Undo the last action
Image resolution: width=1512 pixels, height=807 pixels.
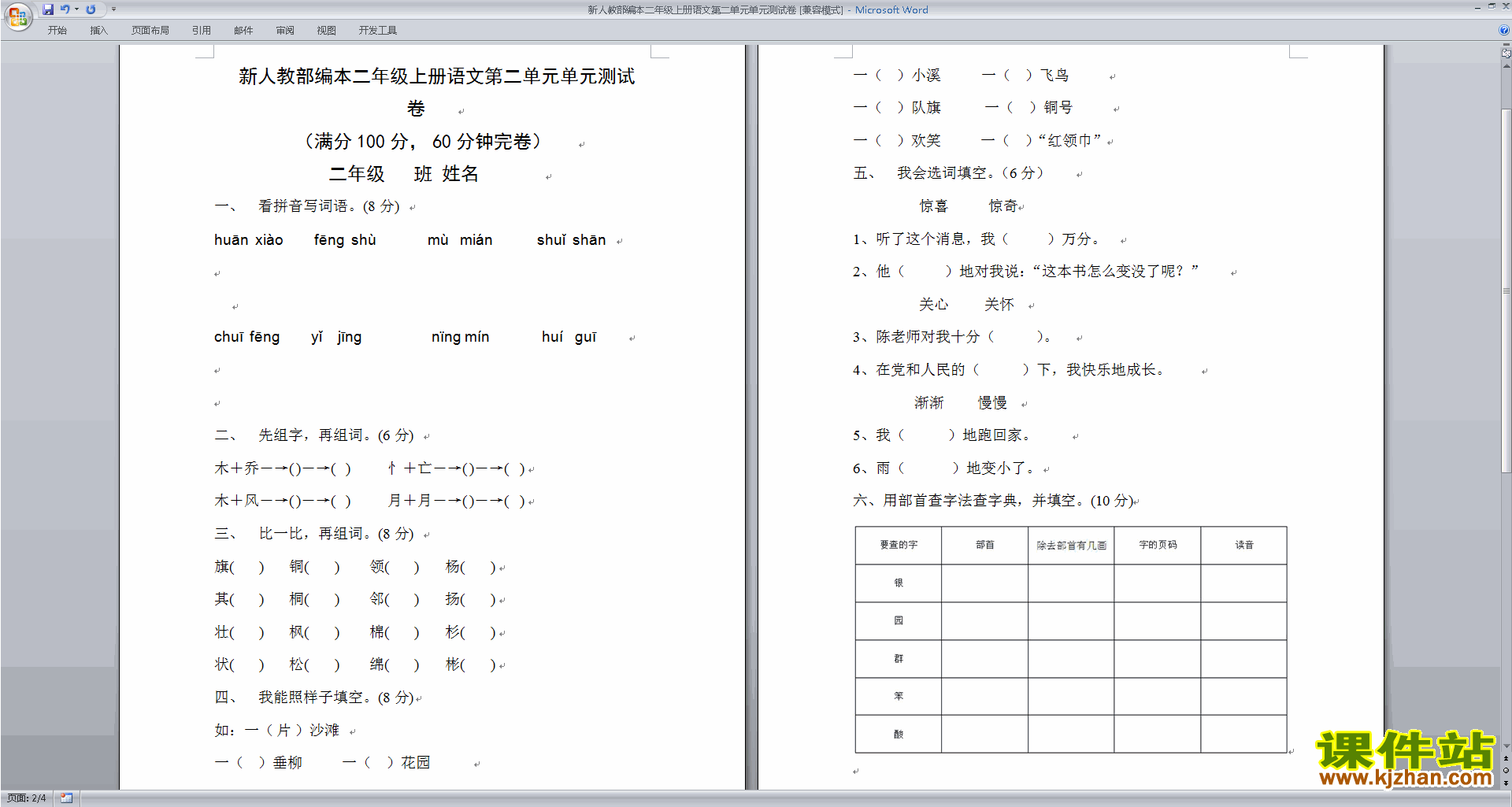(65, 9)
